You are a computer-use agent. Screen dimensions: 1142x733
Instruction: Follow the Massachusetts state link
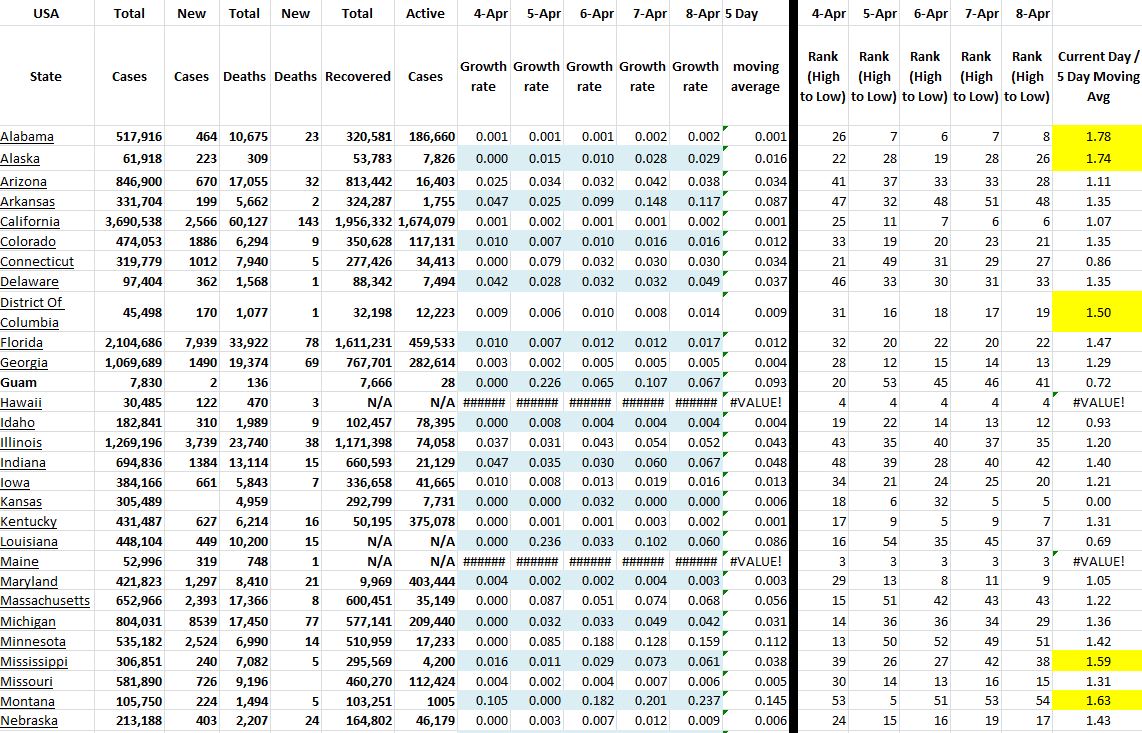[x=45, y=601]
